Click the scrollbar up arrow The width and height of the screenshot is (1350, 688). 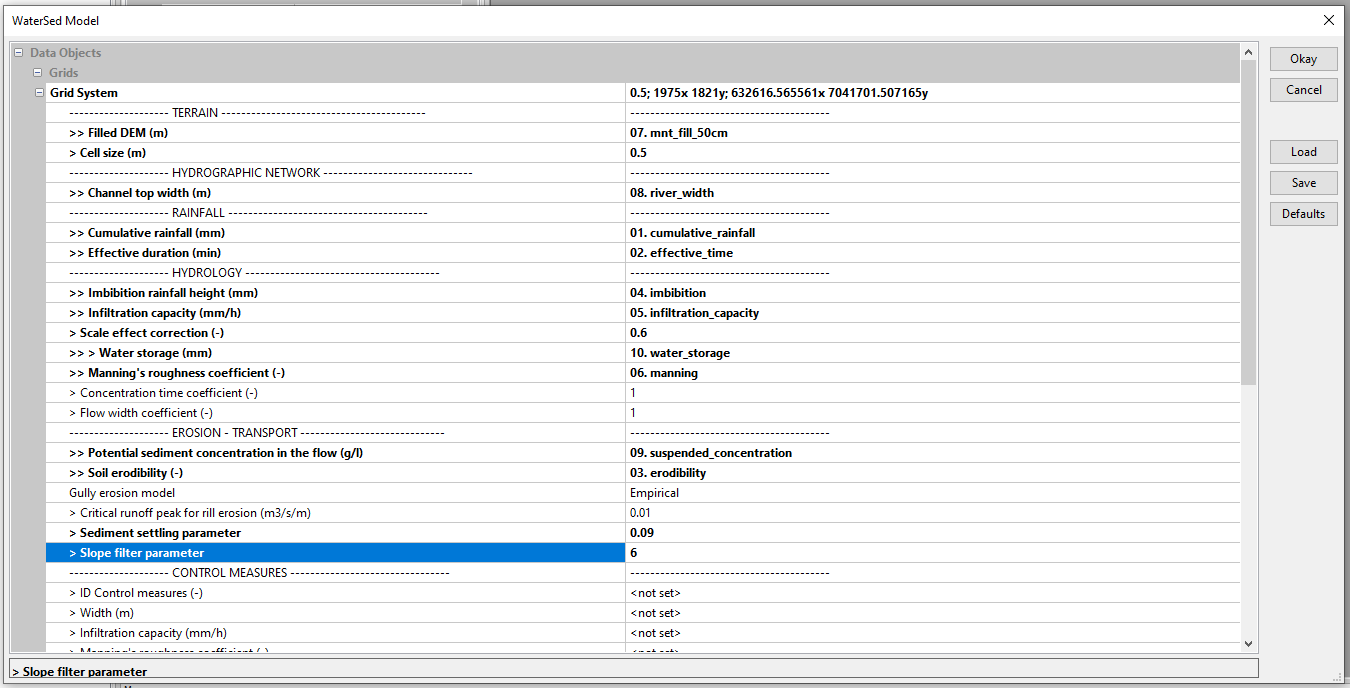point(1248,52)
